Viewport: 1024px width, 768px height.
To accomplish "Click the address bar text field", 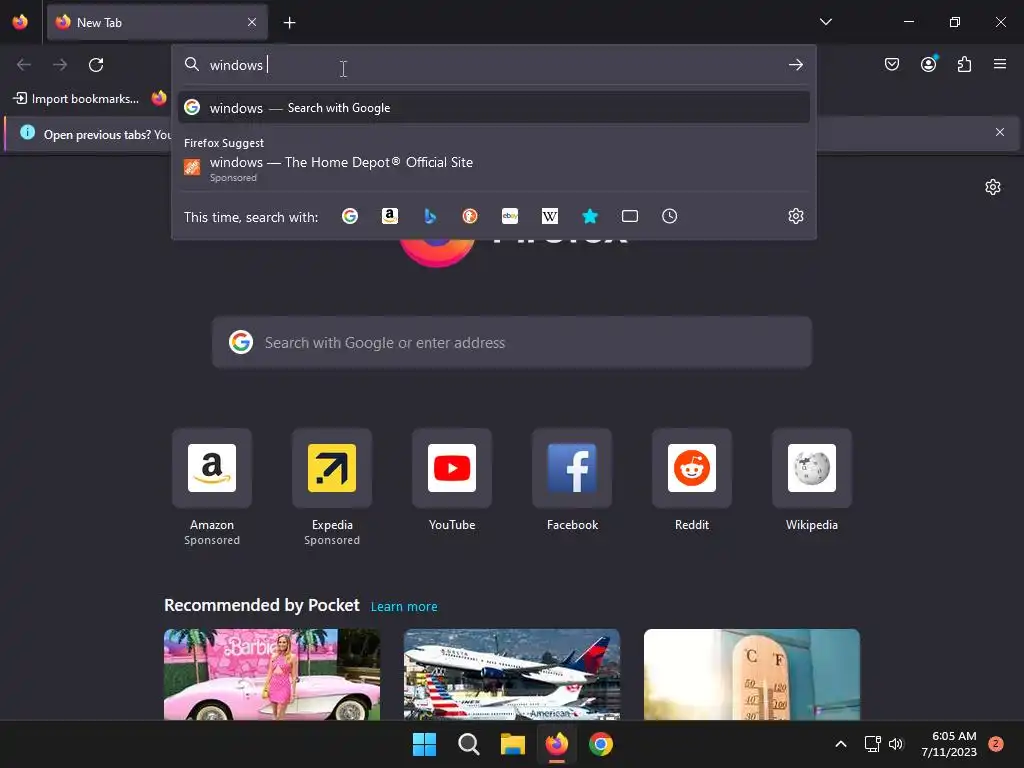I will [494, 65].
